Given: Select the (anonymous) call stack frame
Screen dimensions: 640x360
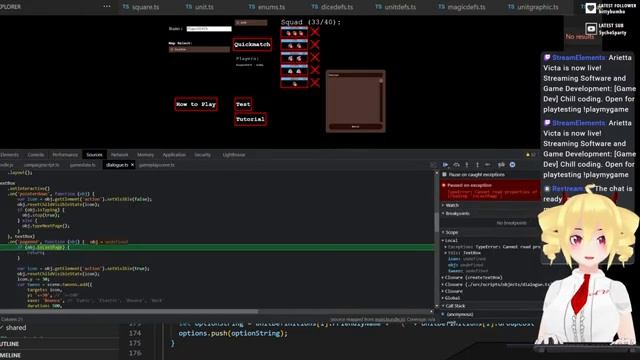Looking at the screenshot, I should pos(460,314).
